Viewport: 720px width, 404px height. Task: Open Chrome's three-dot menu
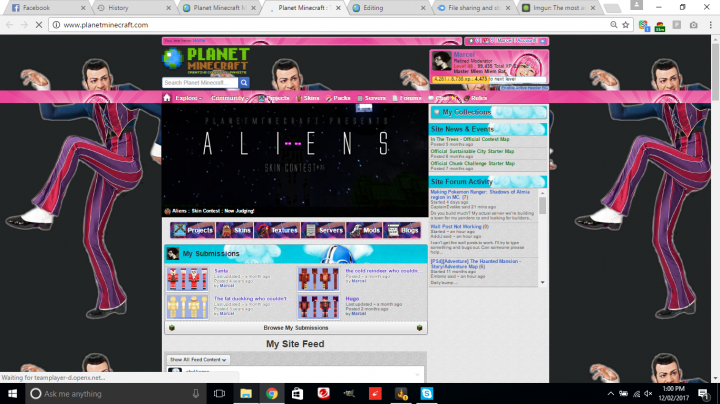click(710, 25)
